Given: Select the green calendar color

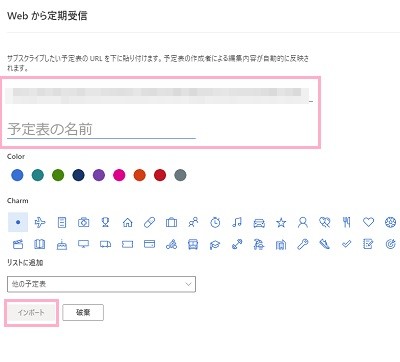Looking at the screenshot, I should 58,175.
